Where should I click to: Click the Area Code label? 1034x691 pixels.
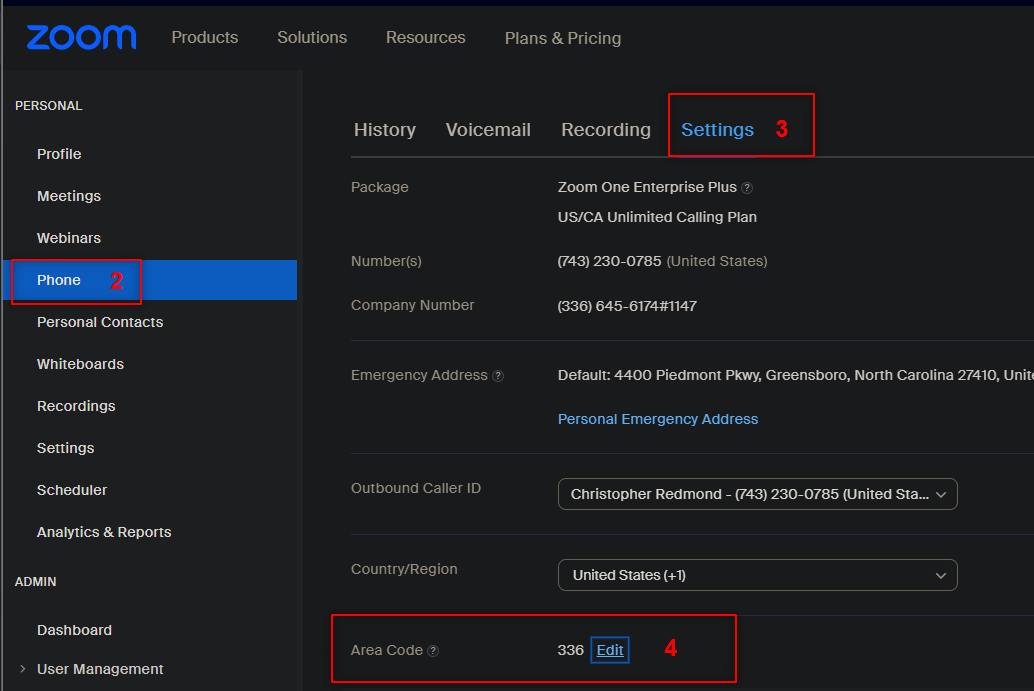coord(387,650)
